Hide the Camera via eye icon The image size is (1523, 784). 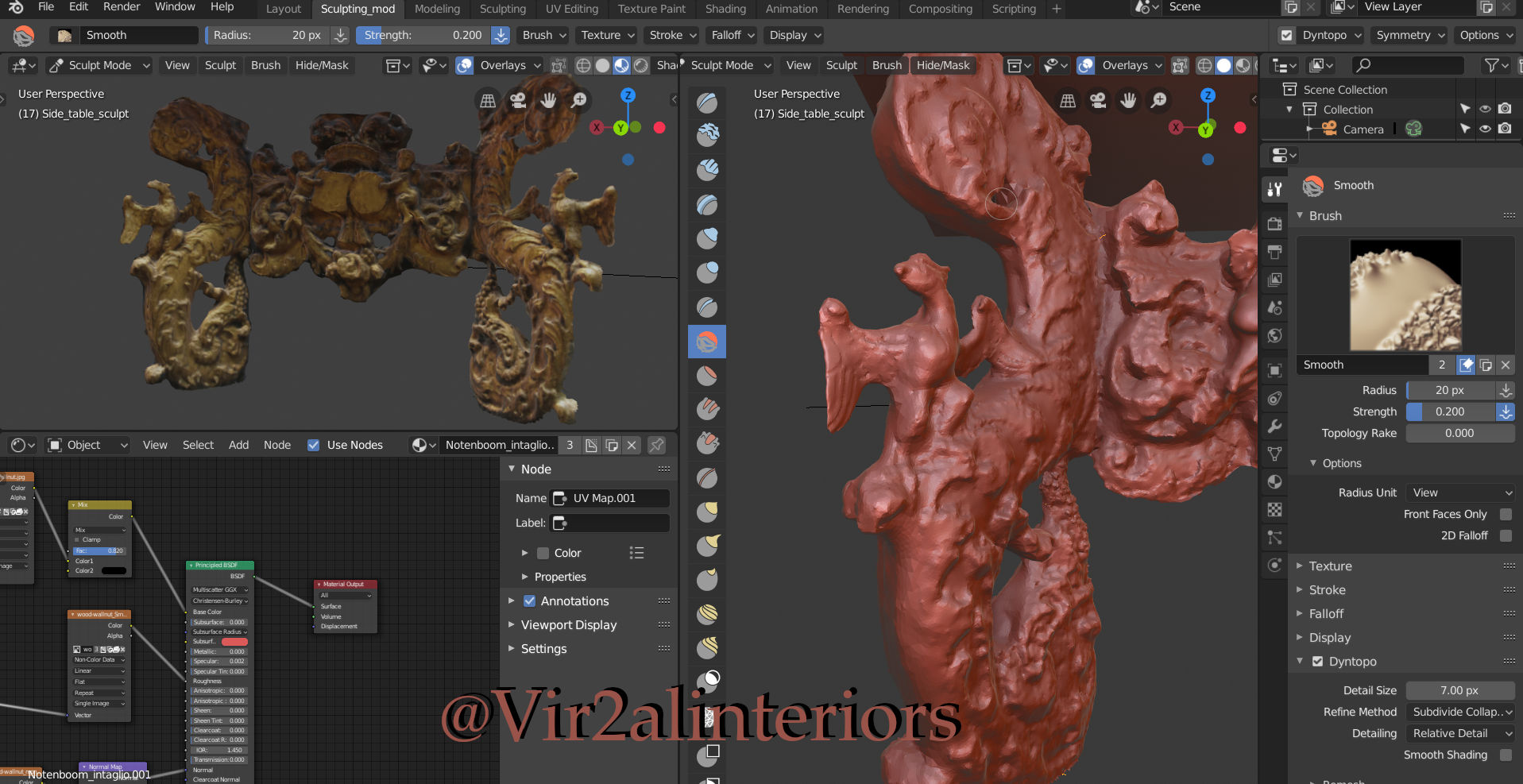click(1485, 129)
